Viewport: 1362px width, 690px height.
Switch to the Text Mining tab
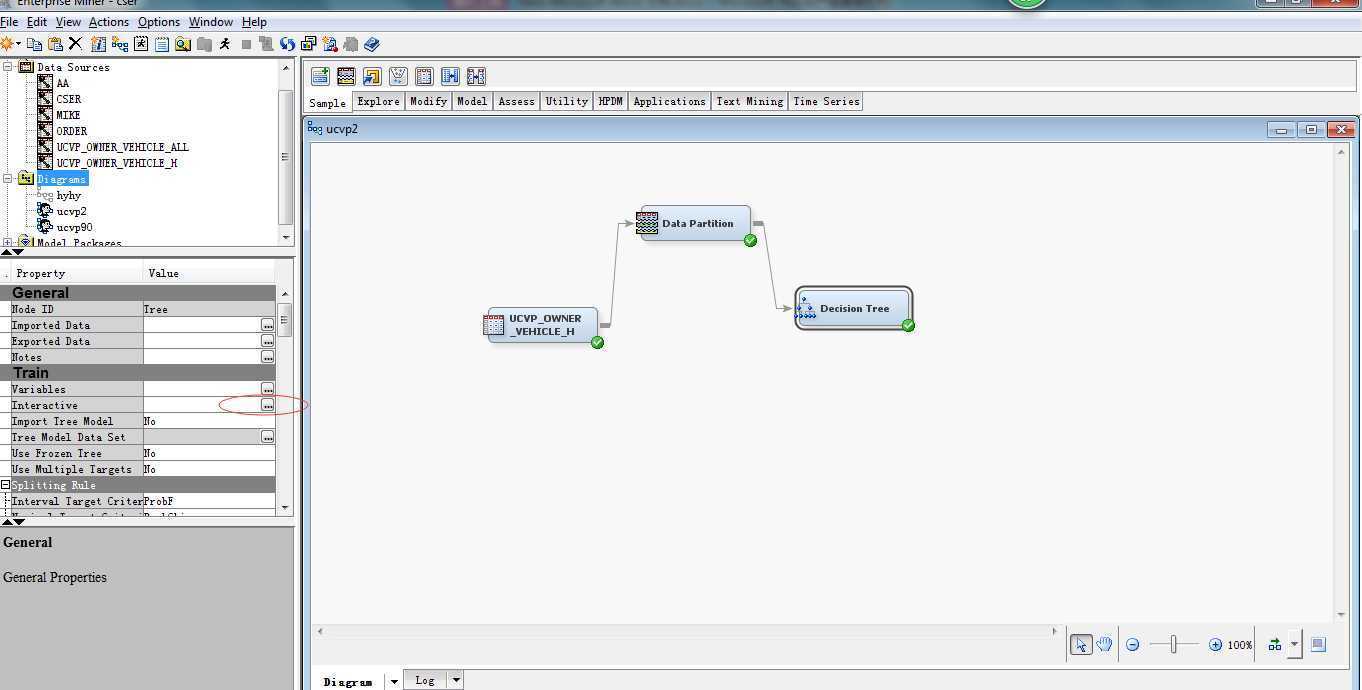749,101
